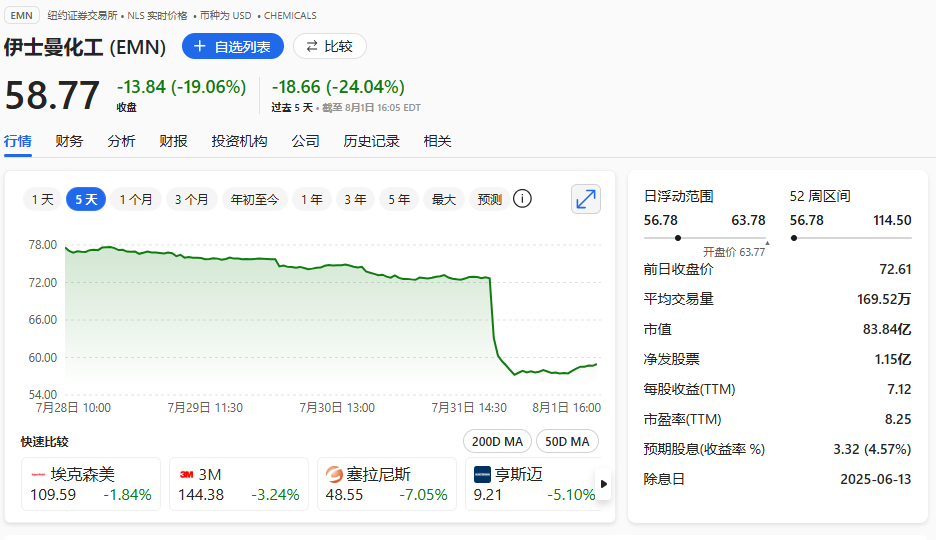
Task: Toggle the 200D MA overlay
Action: [497, 442]
